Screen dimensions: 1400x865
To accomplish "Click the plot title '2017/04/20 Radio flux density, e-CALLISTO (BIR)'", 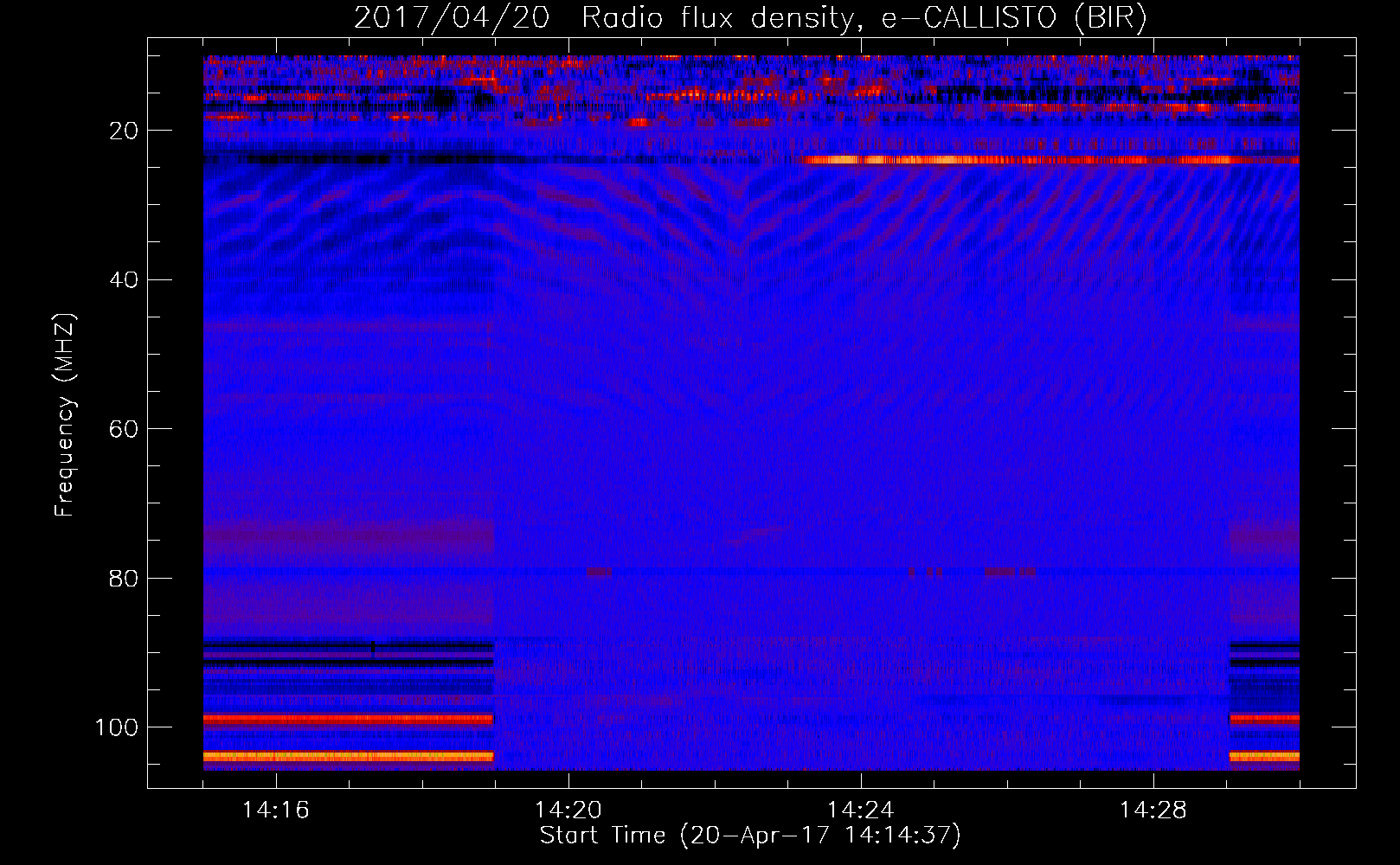I will point(750,17).
